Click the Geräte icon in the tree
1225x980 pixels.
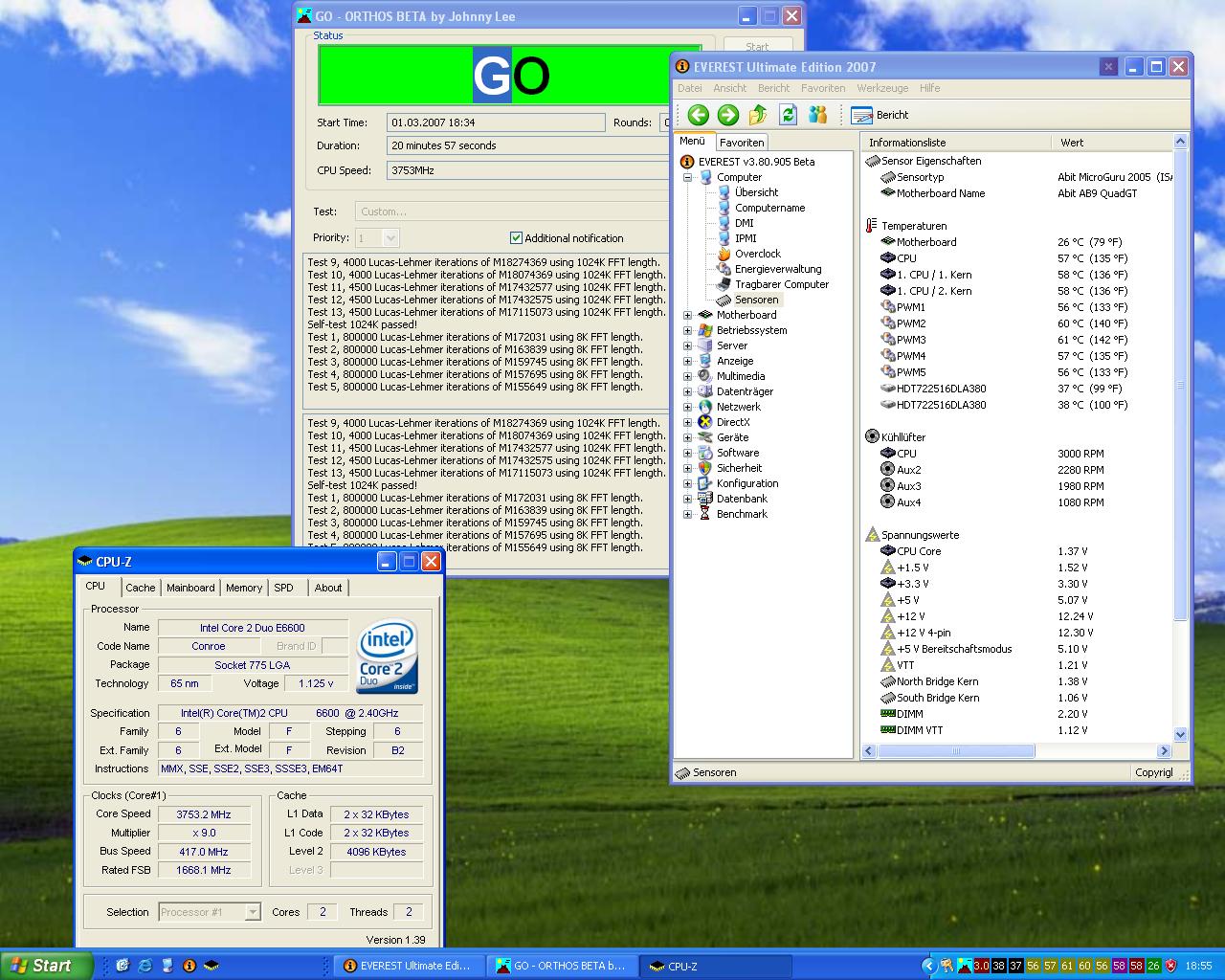point(705,437)
